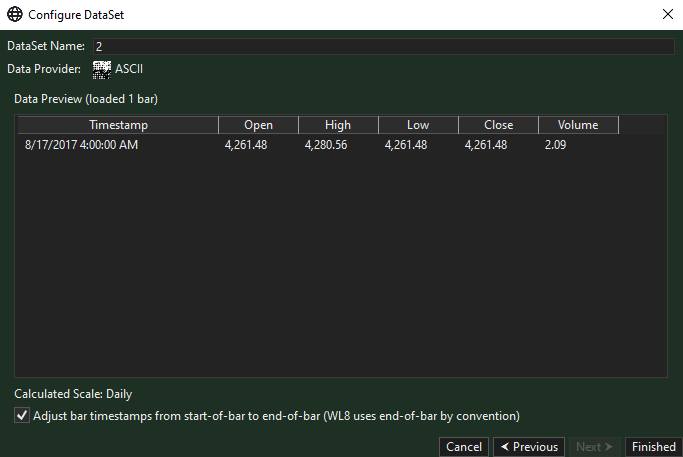Close the Configure DataSet dialog
Viewport: 683px width, 457px height.
[x=667, y=14]
